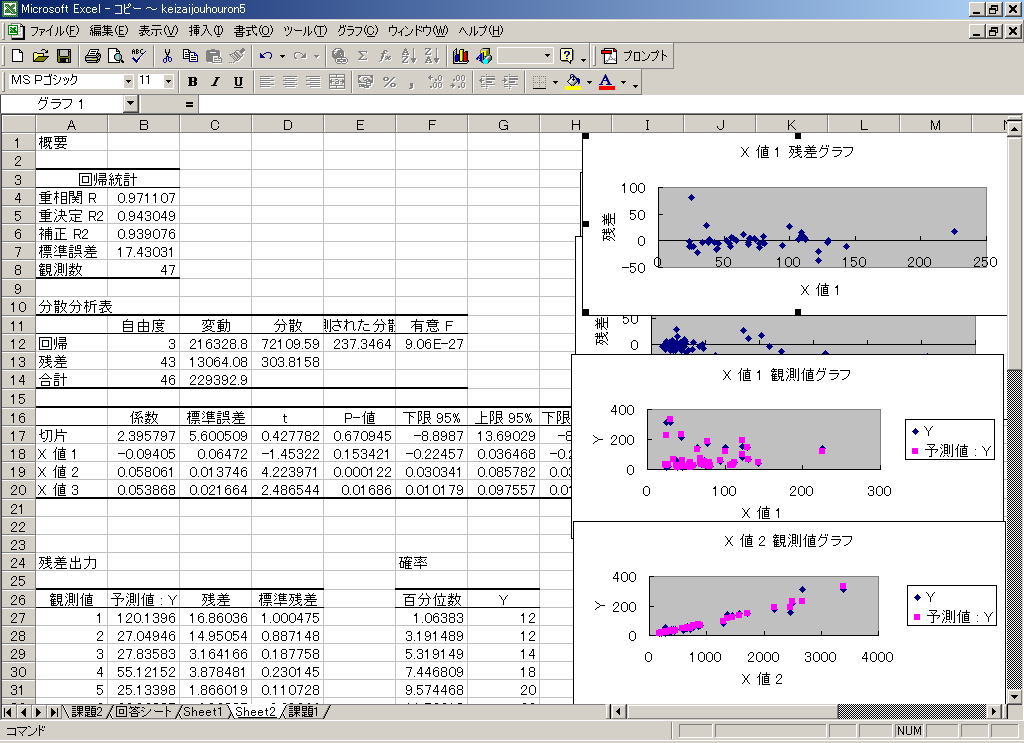The width and height of the screenshot is (1024, 743).
Task: Switch to the 課題1 sheet tab
Action: click(303, 712)
